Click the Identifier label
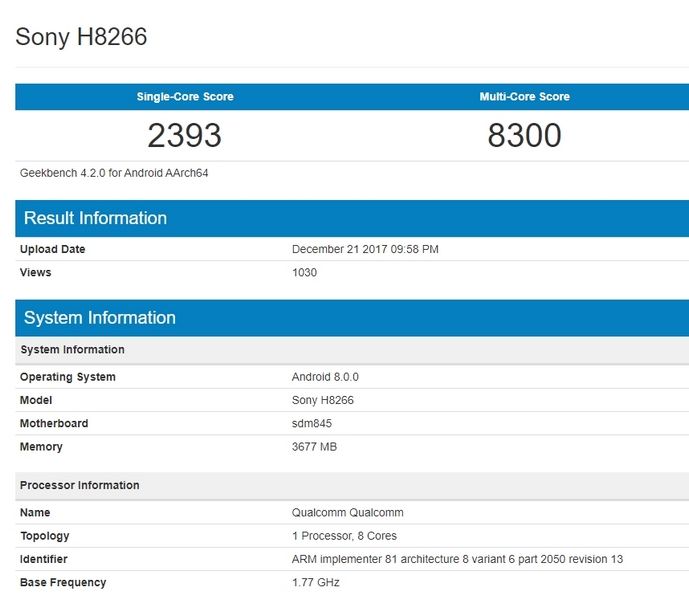Screen dimensions: 689x600 [44, 560]
